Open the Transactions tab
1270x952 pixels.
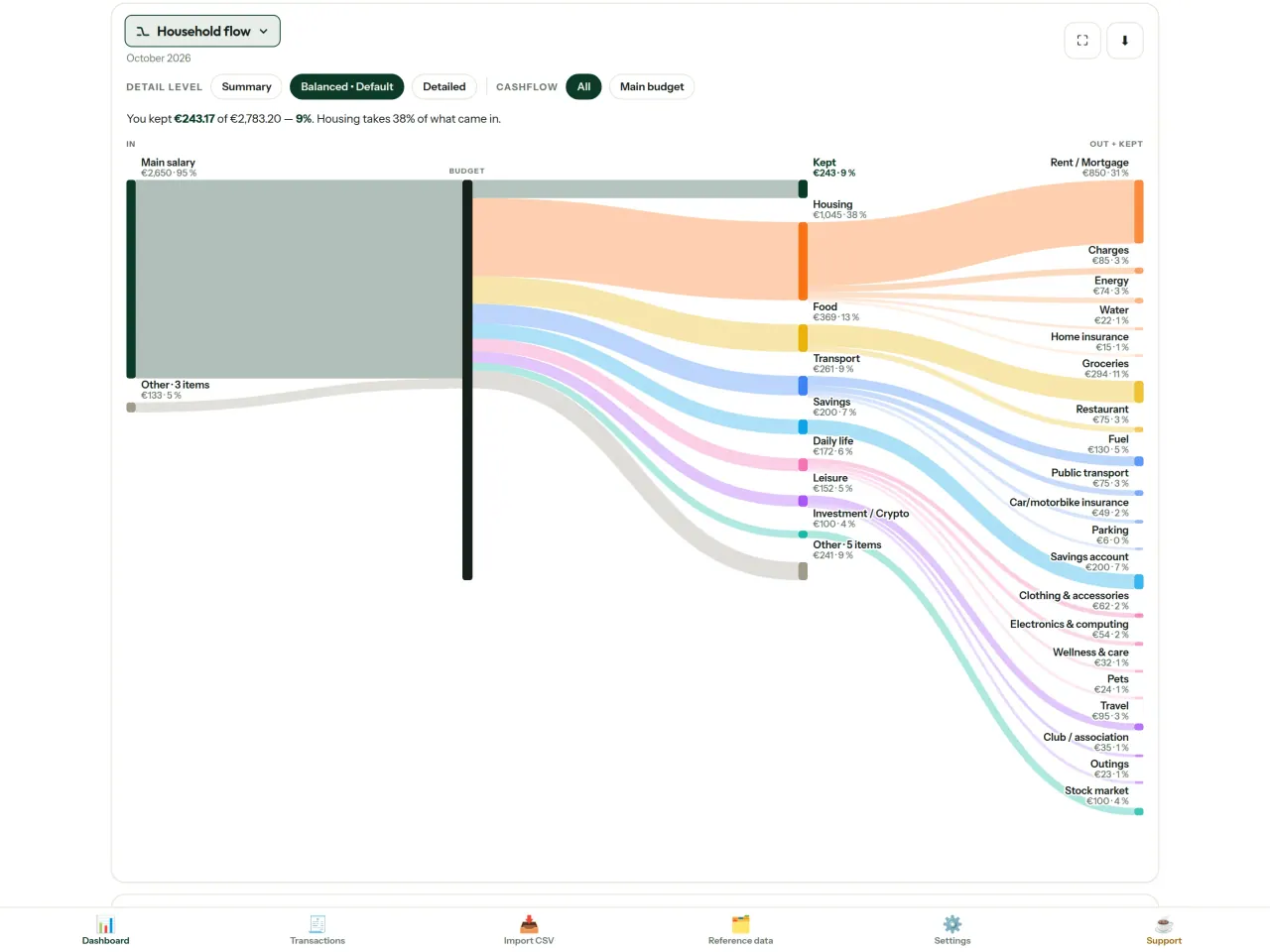click(x=317, y=930)
